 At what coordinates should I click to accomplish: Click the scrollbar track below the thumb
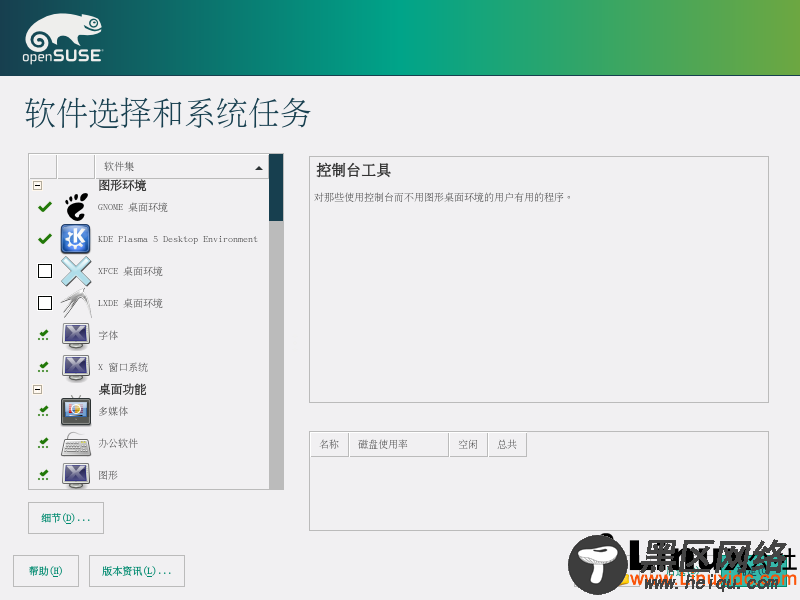[276, 355]
